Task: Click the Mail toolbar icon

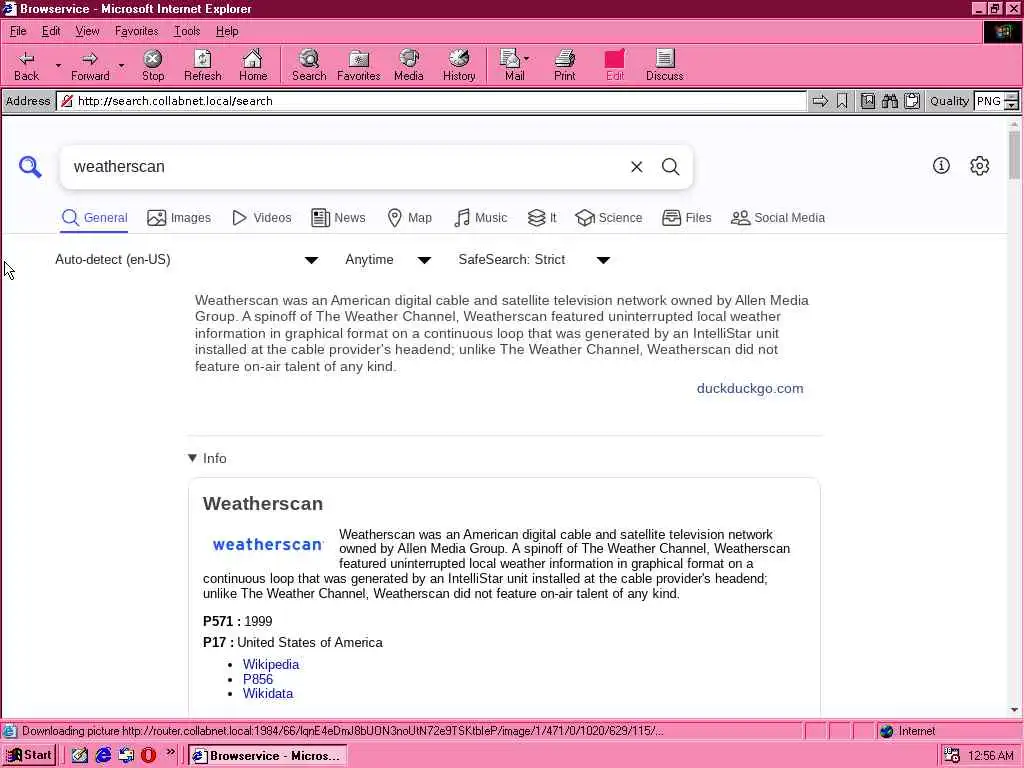Action: tap(509, 65)
